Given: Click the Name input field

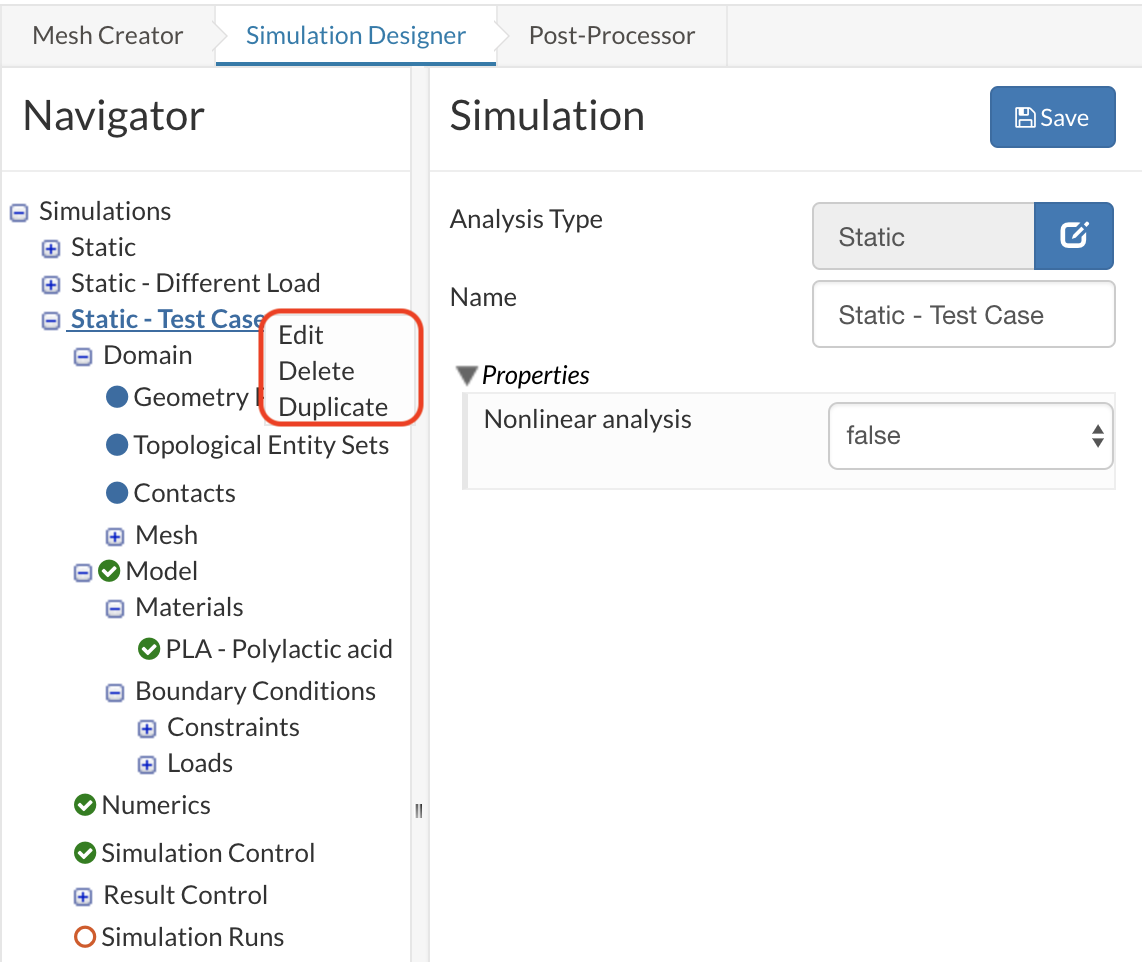Looking at the screenshot, I should [963, 315].
